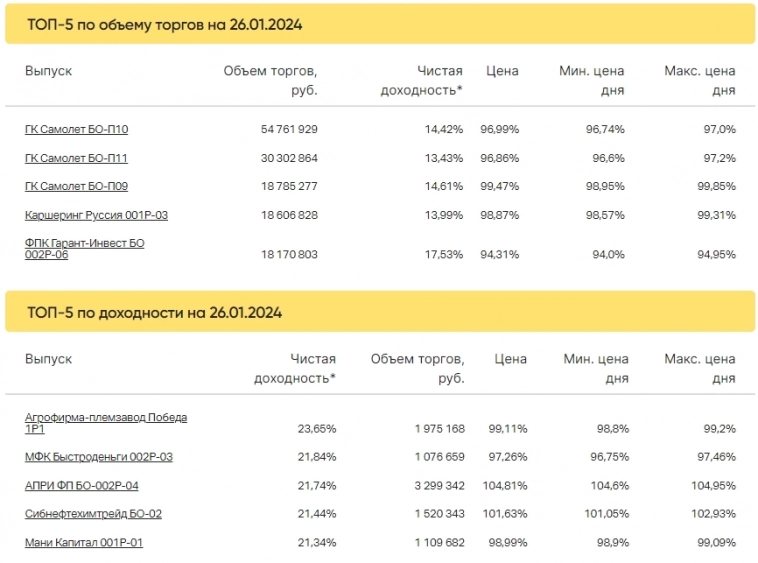This screenshot has width=758, height=563.
Task: Follow the ФПК Гарант-Инвест БО 002Р-06 link
Action: point(84,249)
